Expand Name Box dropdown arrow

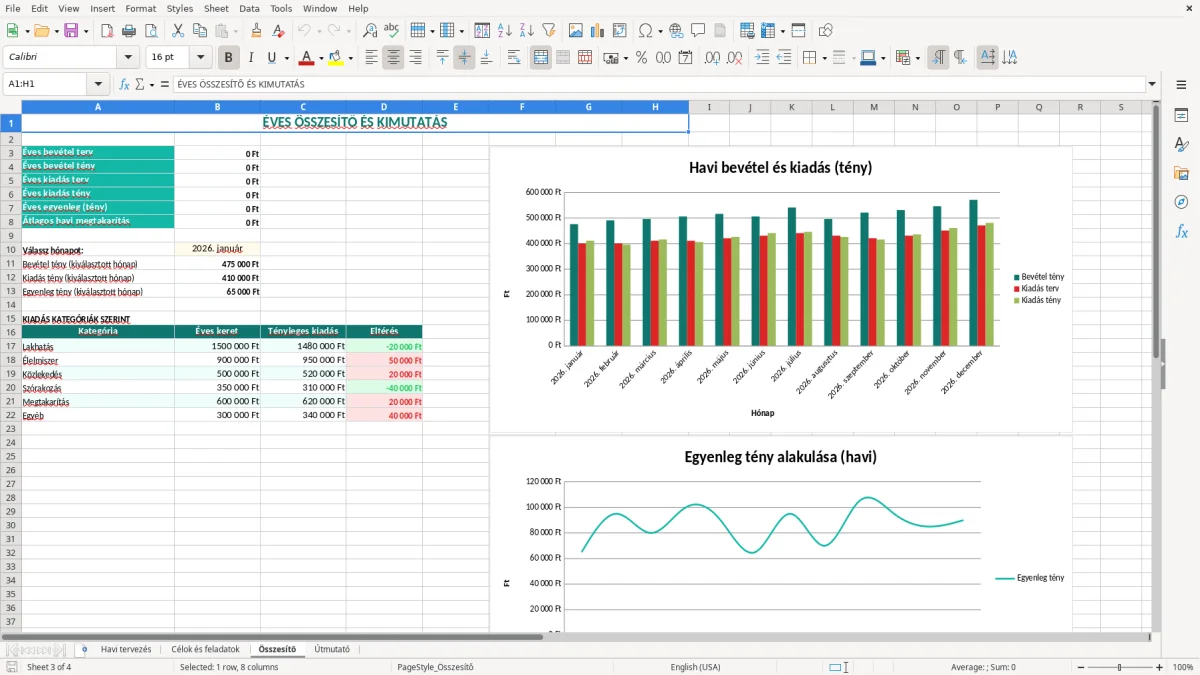coord(98,85)
